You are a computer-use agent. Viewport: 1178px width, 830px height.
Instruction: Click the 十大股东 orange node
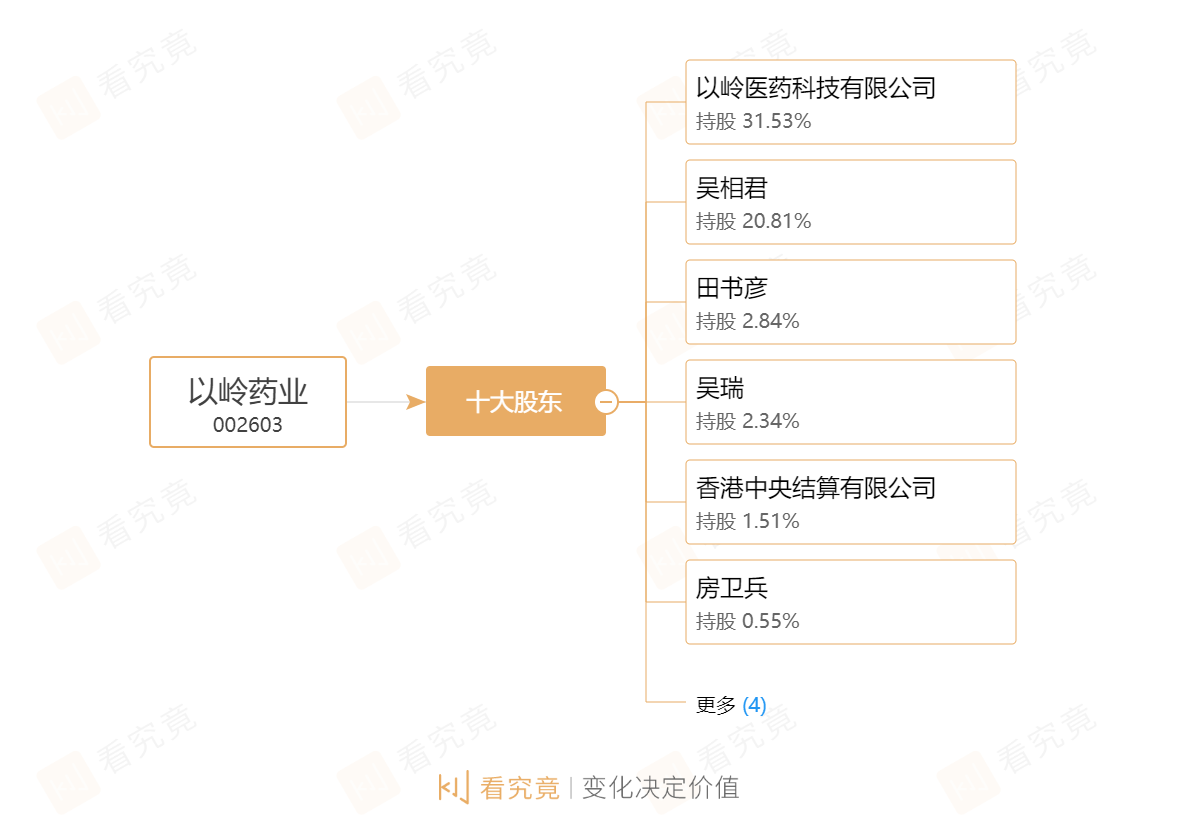(515, 401)
